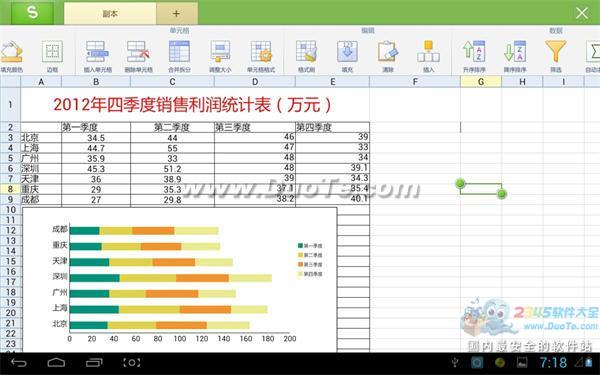Select table header cell 第二季度 in row 2

pyautogui.click(x=172, y=127)
